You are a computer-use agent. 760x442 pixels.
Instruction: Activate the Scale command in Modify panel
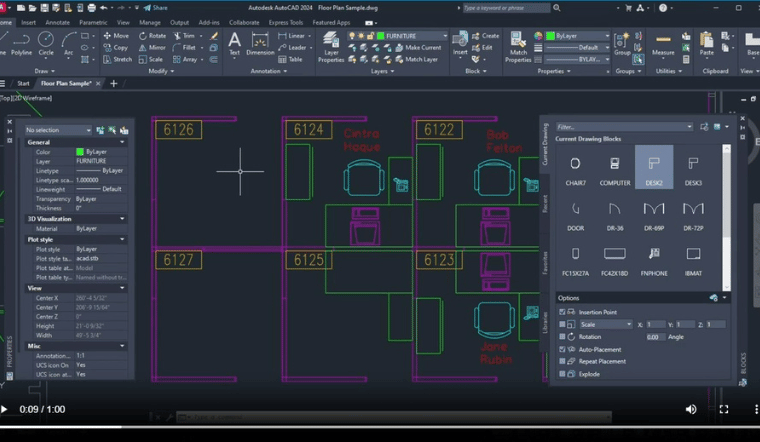click(x=151, y=59)
